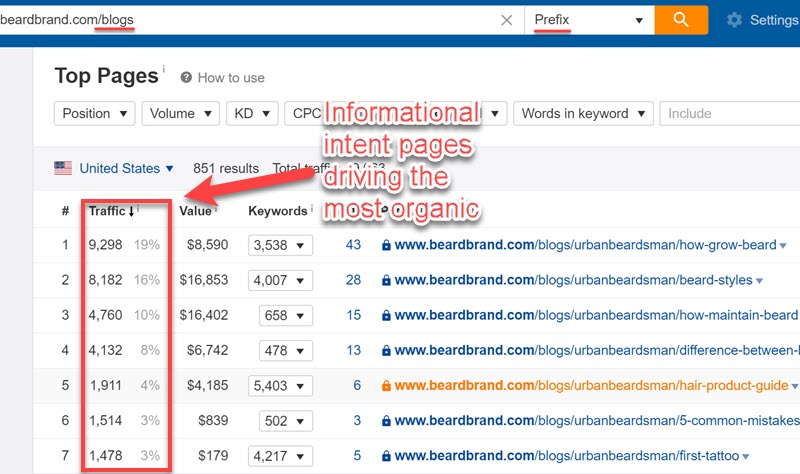Click the 43 value in row 1
The width and height of the screenshot is (800, 474).
(x=353, y=245)
